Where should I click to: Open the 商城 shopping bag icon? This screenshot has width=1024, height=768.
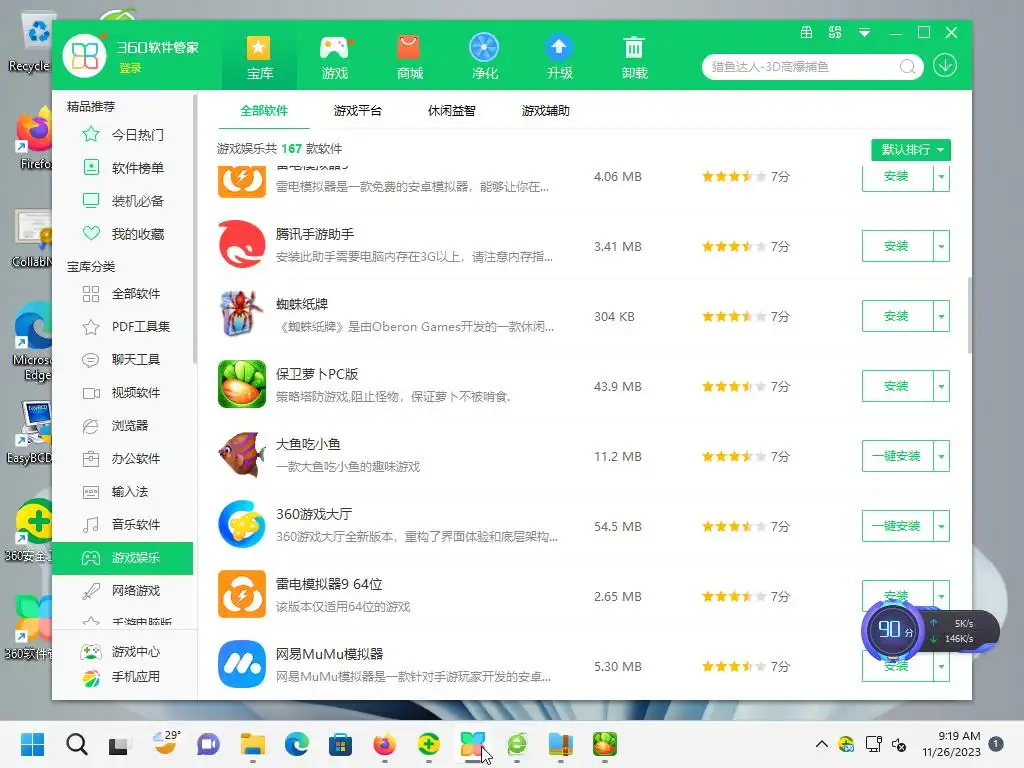pos(409,57)
